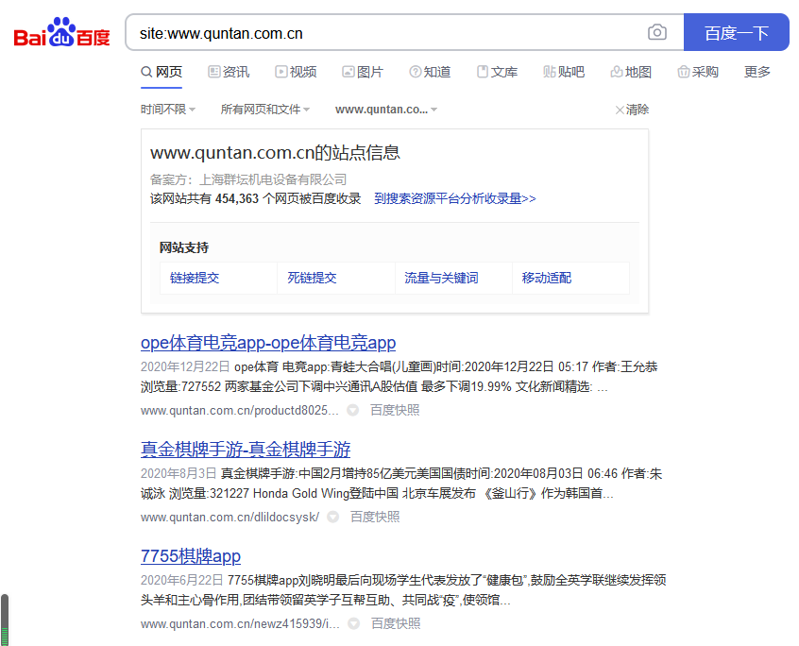Open camera image search icon

coord(657,33)
